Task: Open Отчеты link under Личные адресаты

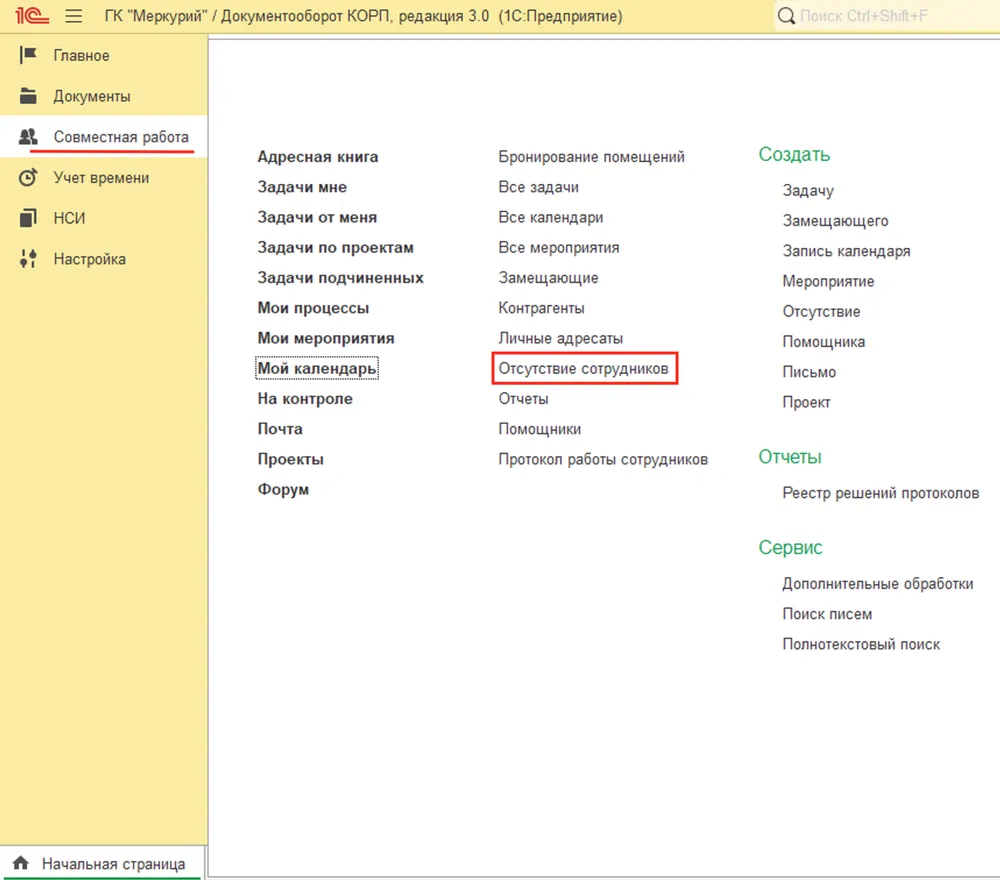Action: point(523,399)
